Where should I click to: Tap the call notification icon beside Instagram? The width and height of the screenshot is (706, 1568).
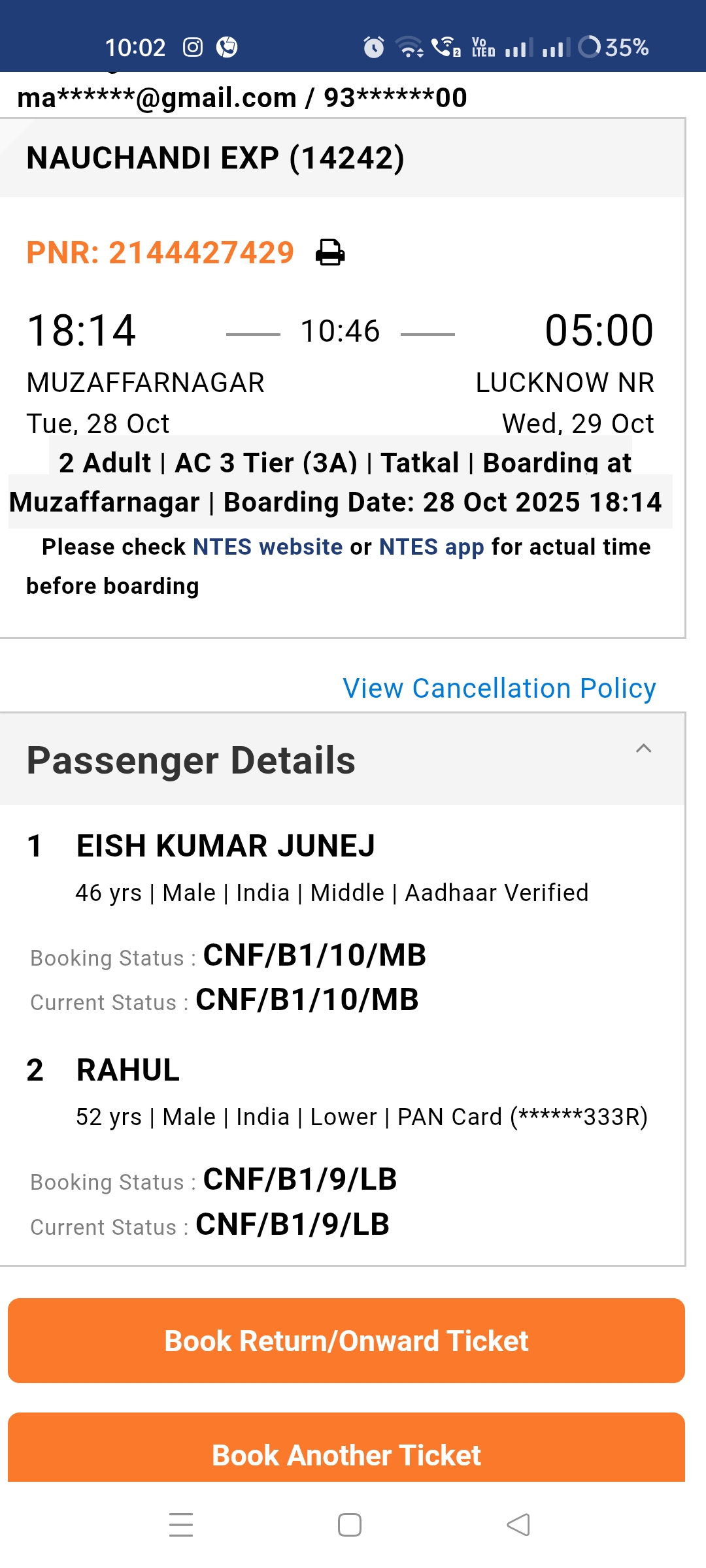227,47
